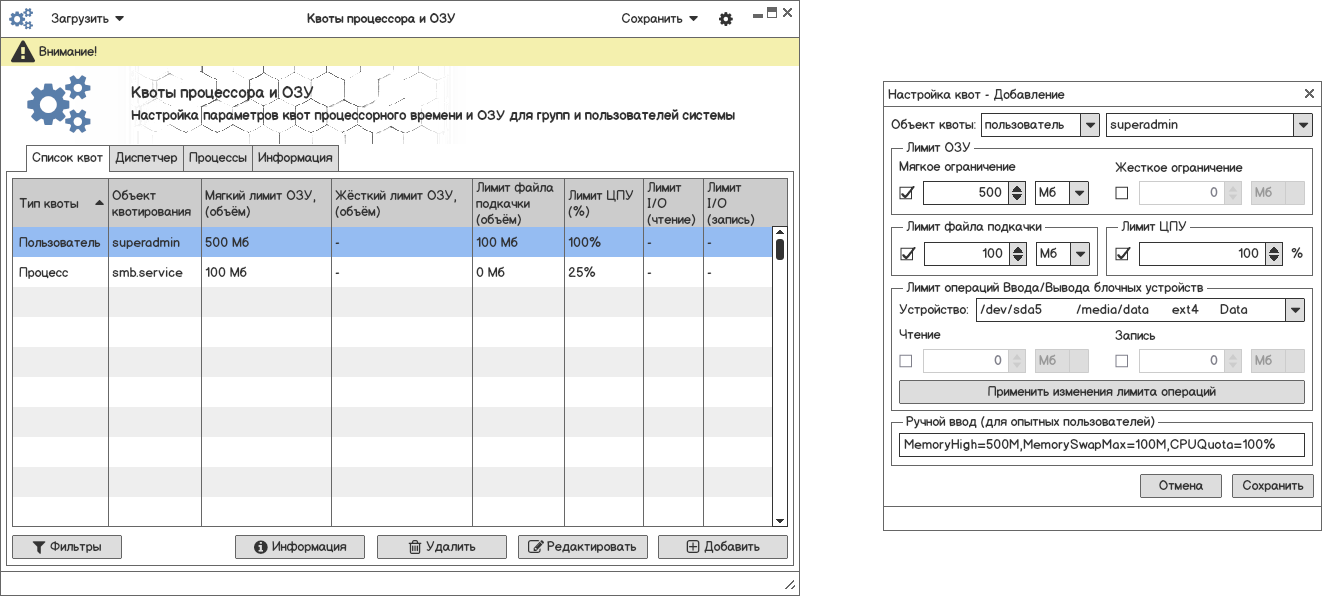Enable the Жесткое ограничение checkbox
Viewport: 1322px width, 596px height.
pos(1122,193)
